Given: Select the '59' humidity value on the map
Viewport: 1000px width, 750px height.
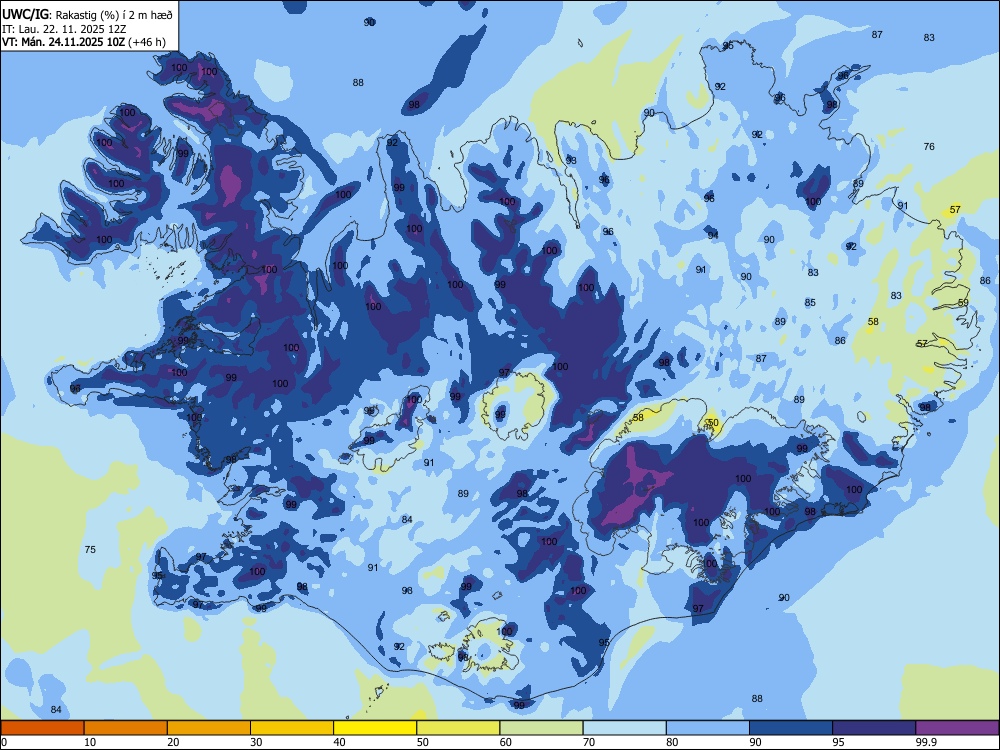Looking at the screenshot, I should click(x=963, y=302).
